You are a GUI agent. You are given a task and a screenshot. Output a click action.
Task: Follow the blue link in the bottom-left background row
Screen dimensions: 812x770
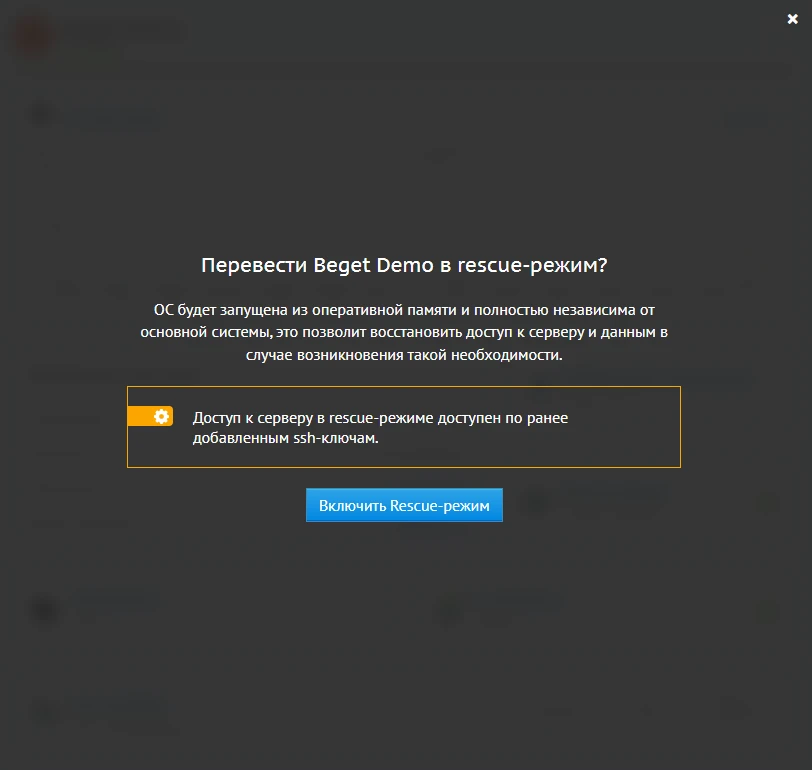tap(110, 703)
